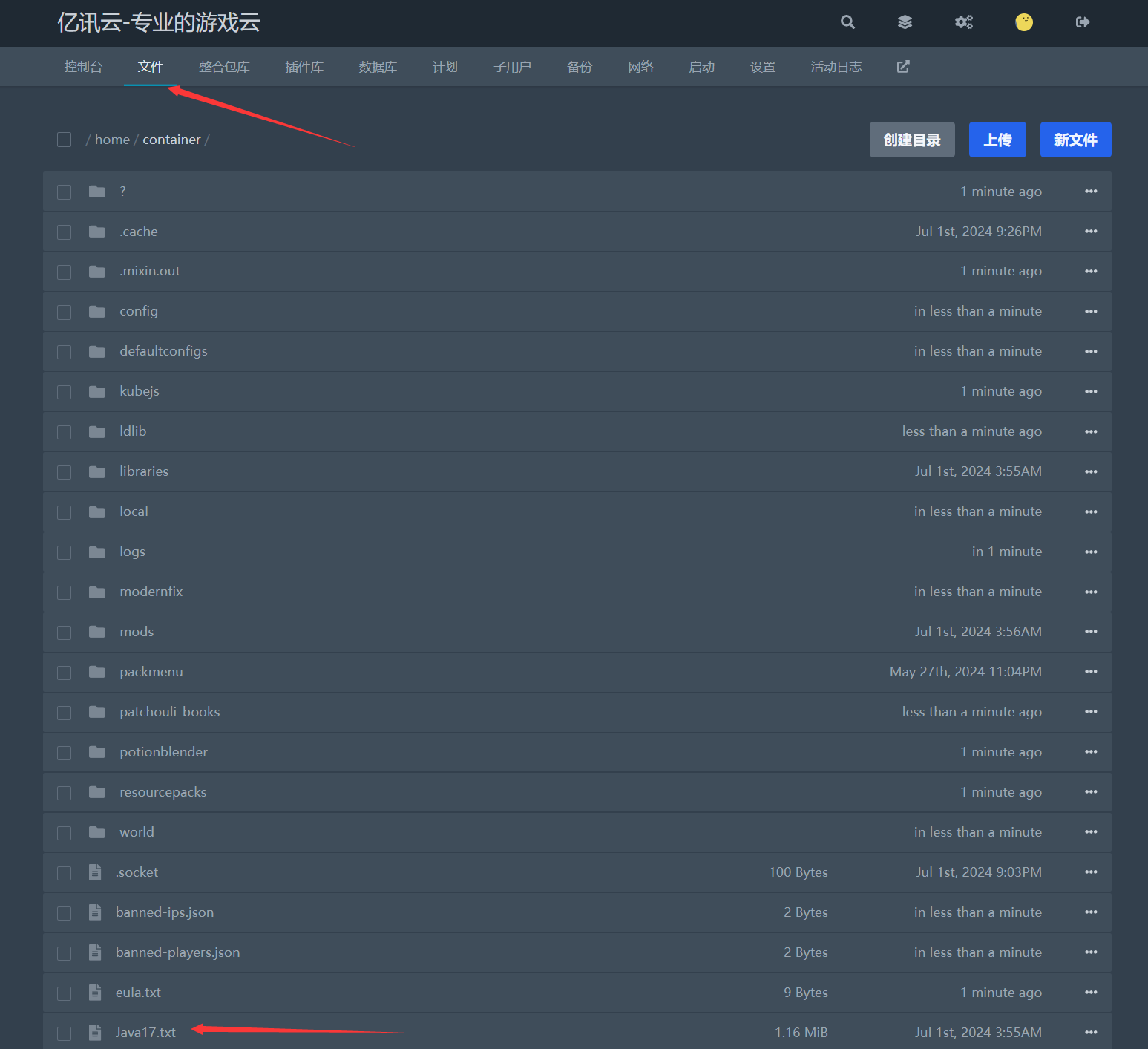The width and height of the screenshot is (1148, 1049).
Task: Click file icon for eula.txt
Action: tap(95, 993)
